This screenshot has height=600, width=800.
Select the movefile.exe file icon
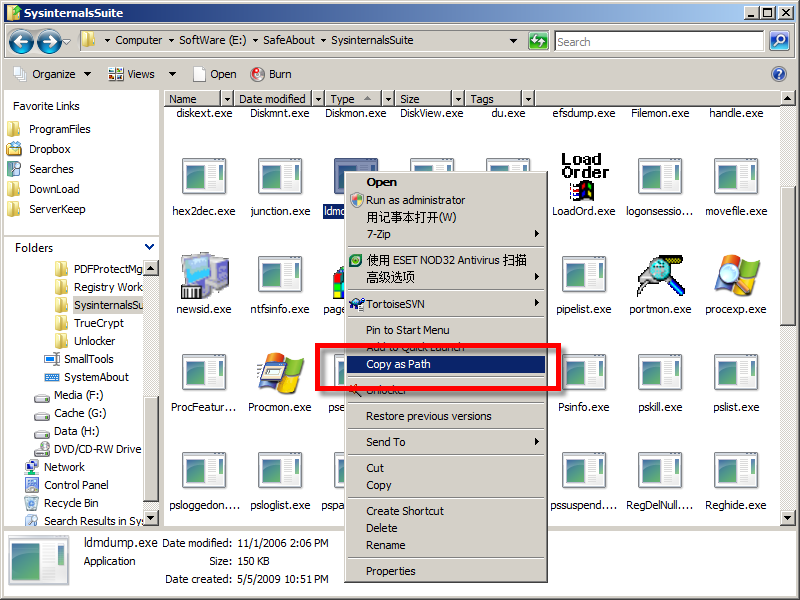coord(736,176)
